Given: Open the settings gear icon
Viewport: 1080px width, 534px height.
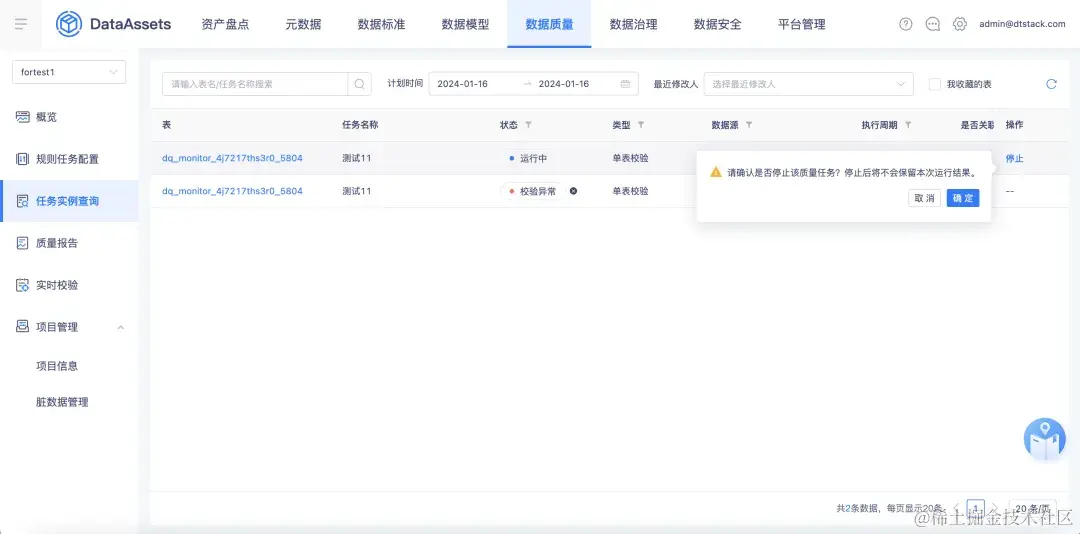Looking at the screenshot, I should point(959,24).
